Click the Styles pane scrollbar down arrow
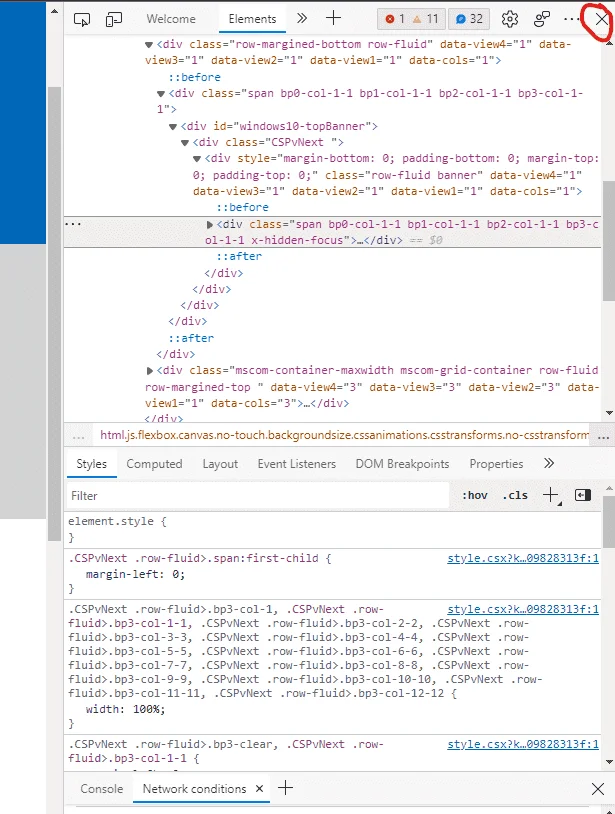Image resolution: width=615 pixels, height=814 pixels. 609,762
